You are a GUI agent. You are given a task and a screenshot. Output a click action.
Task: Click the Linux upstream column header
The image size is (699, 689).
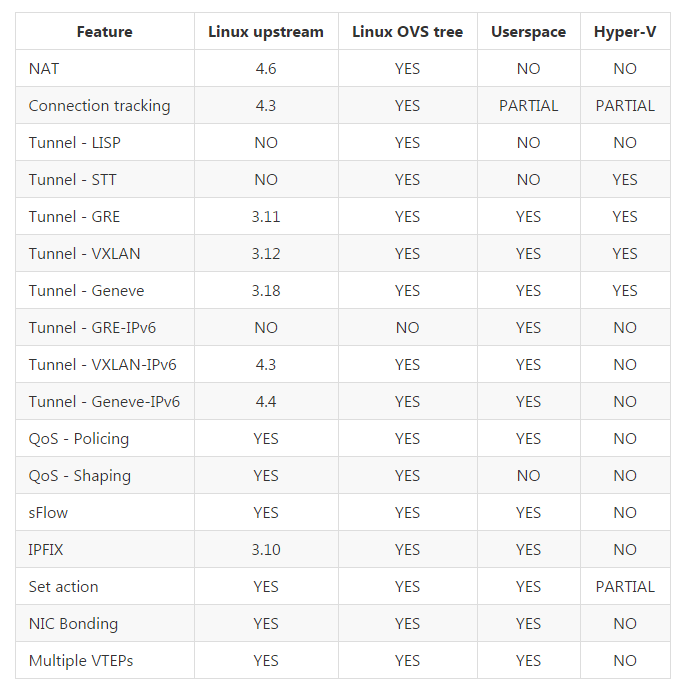point(266,32)
